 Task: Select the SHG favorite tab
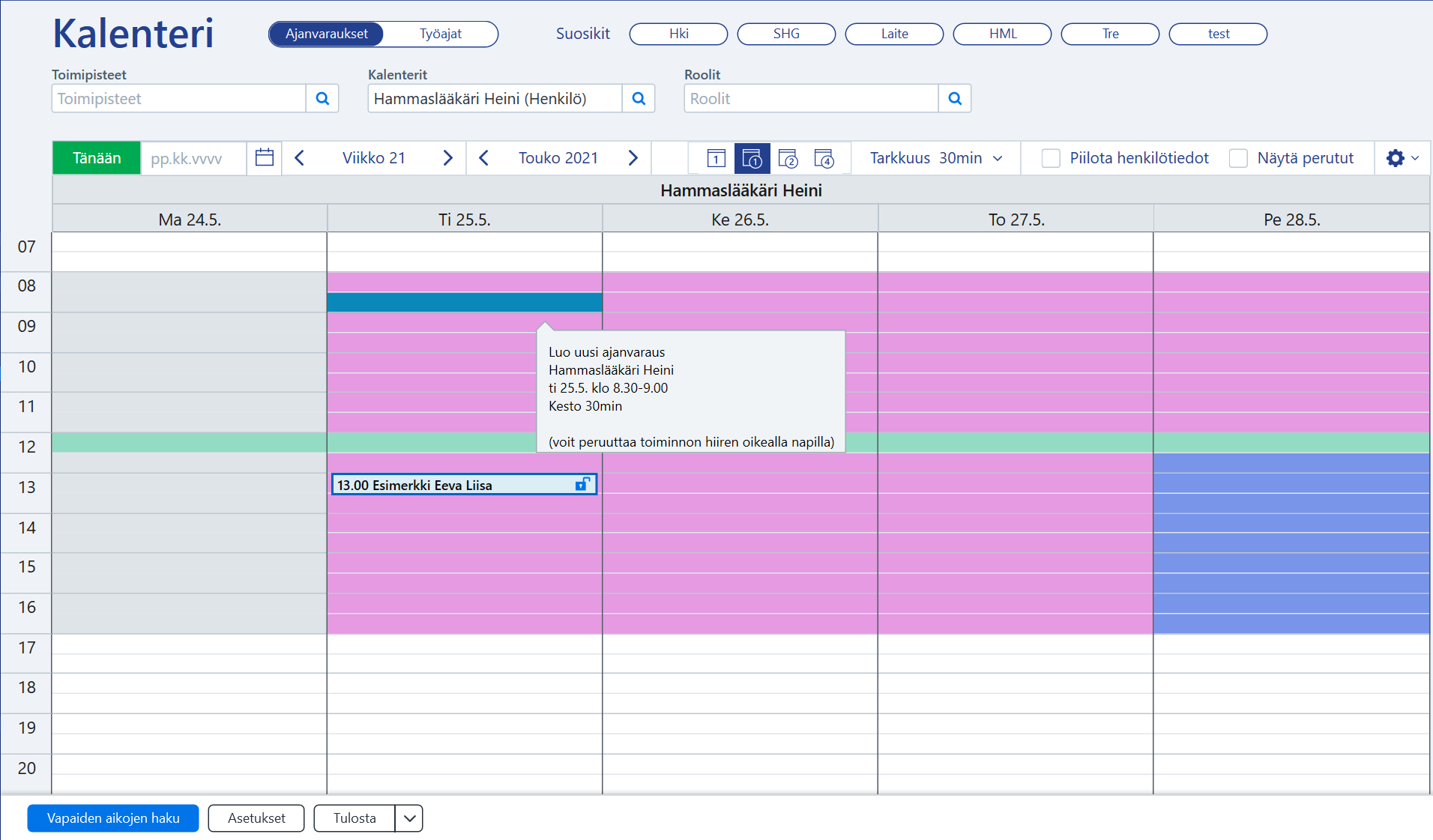point(786,34)
